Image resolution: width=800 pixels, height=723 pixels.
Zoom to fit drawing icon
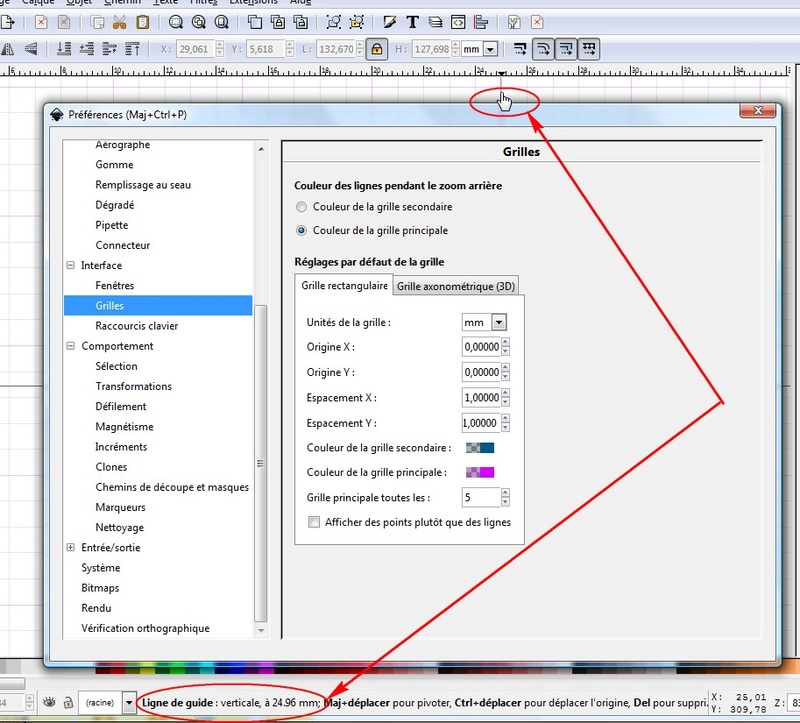pos(198,22)
